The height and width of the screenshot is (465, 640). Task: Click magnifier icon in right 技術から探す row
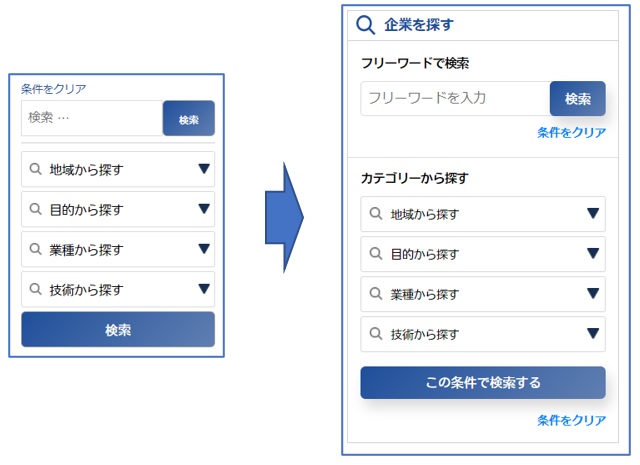376,334
